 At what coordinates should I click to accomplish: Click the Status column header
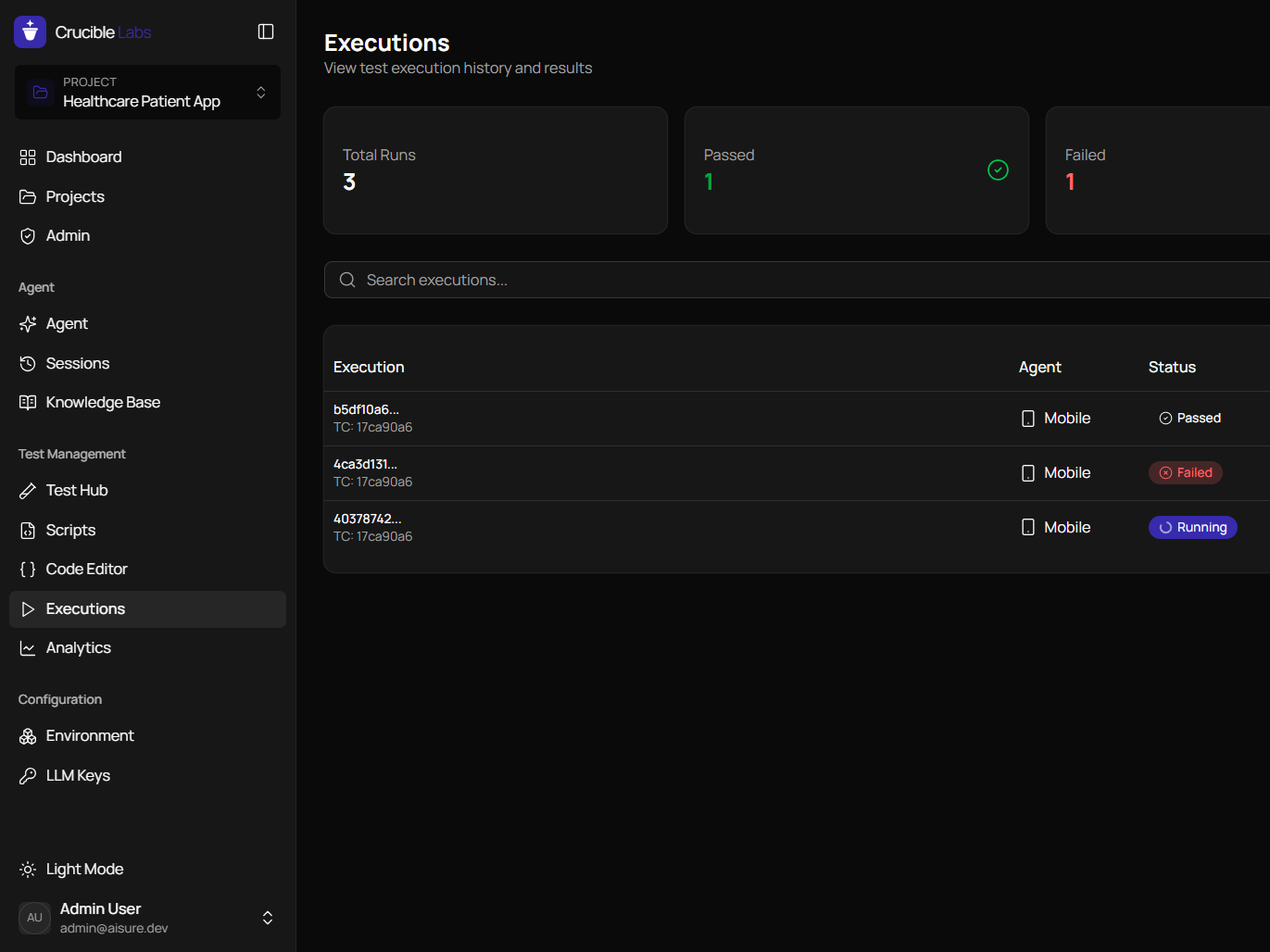1172,368
